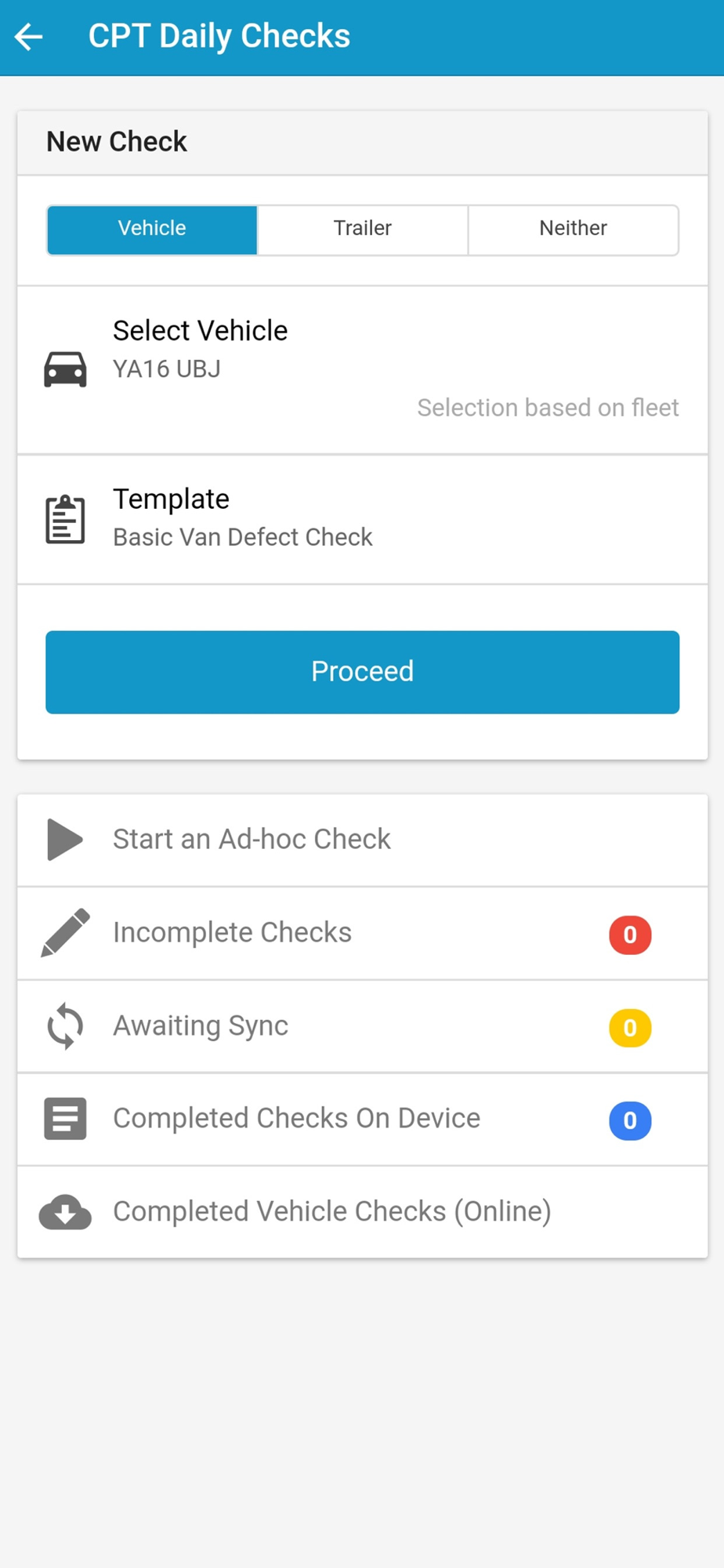Click the car icon beside Select Vehicle
The height and width of the screenshot is (1568, 724).
point(65,368)
